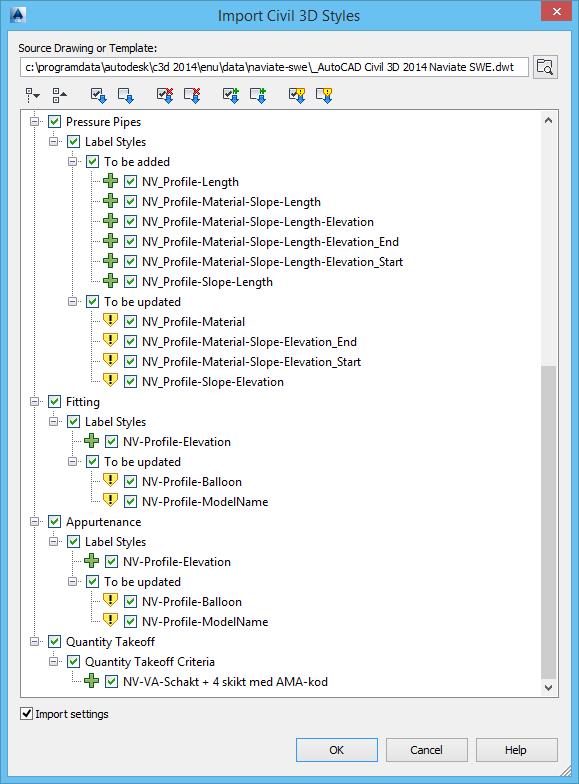Toggle the Quantity Takeoff Criteria checkbox
This screenshot has width=579, height=784.
74,662
